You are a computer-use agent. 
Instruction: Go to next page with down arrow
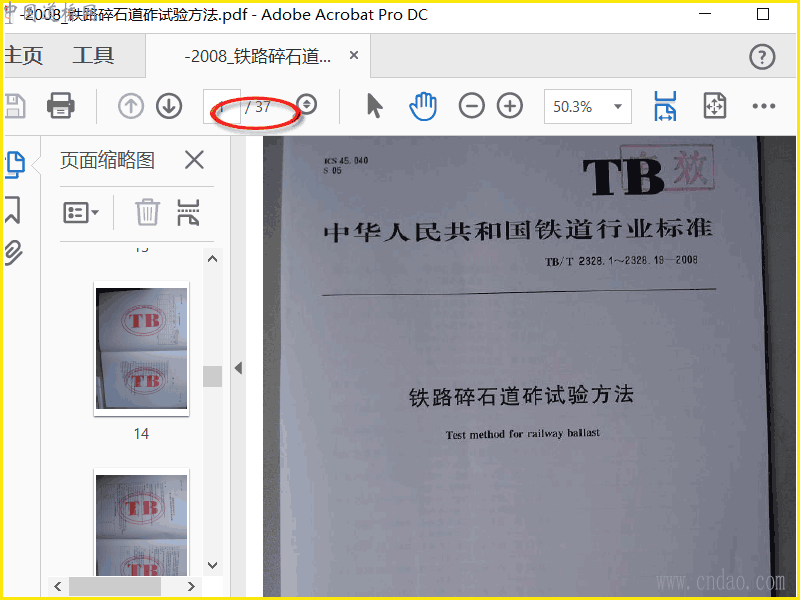[x=169, y=106]
